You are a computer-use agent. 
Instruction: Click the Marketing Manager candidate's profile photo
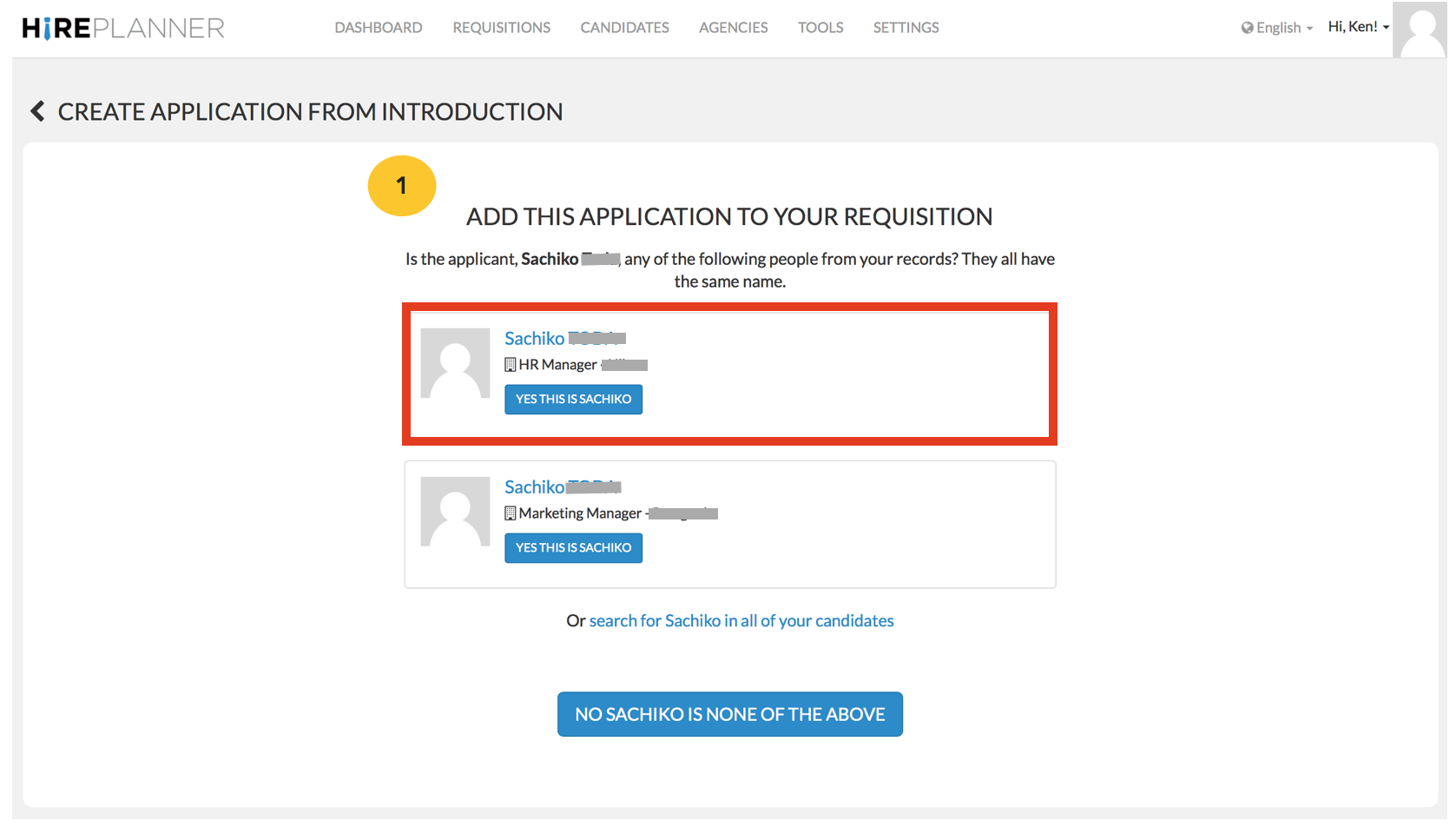455,512
